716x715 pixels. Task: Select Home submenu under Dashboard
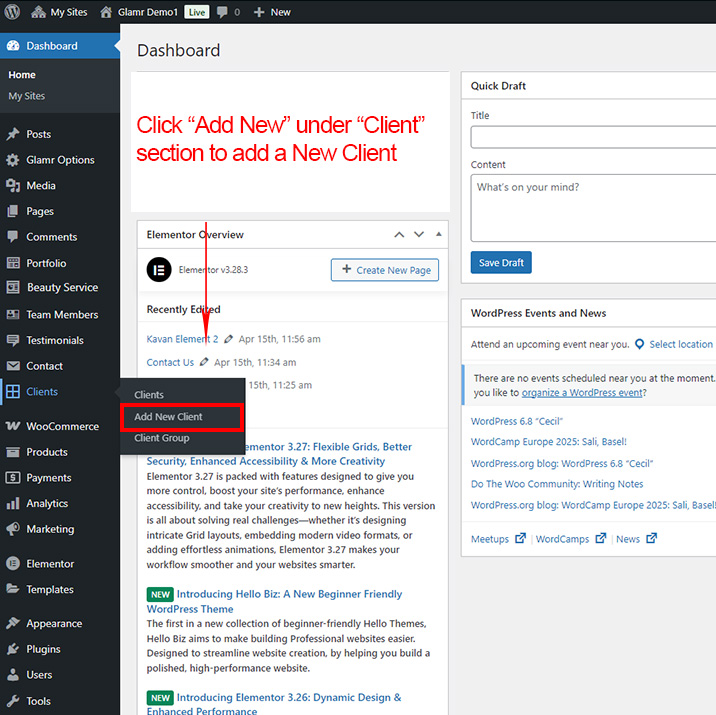[22, 74]
